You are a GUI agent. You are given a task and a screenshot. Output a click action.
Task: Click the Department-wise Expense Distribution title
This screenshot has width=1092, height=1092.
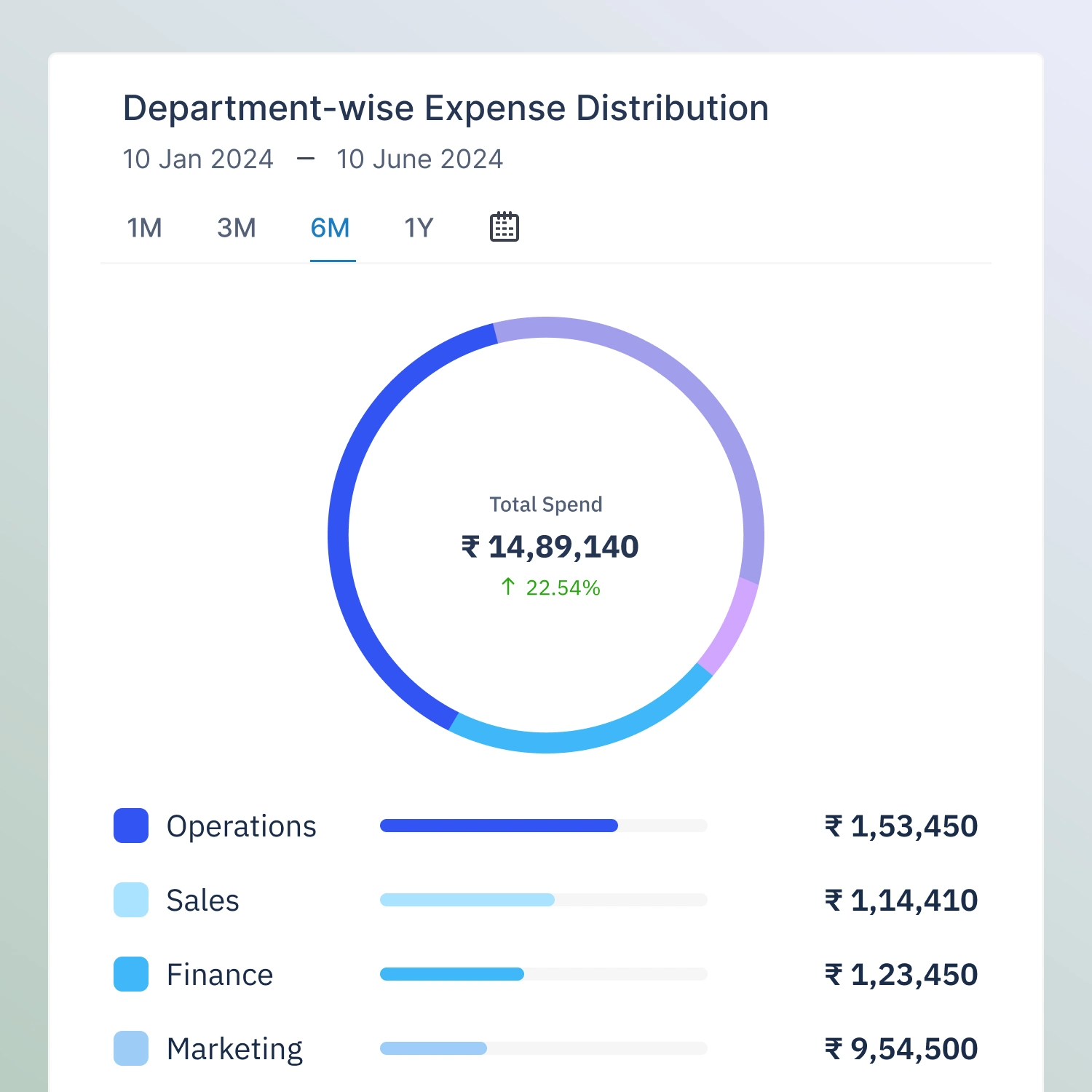[446, 108]
